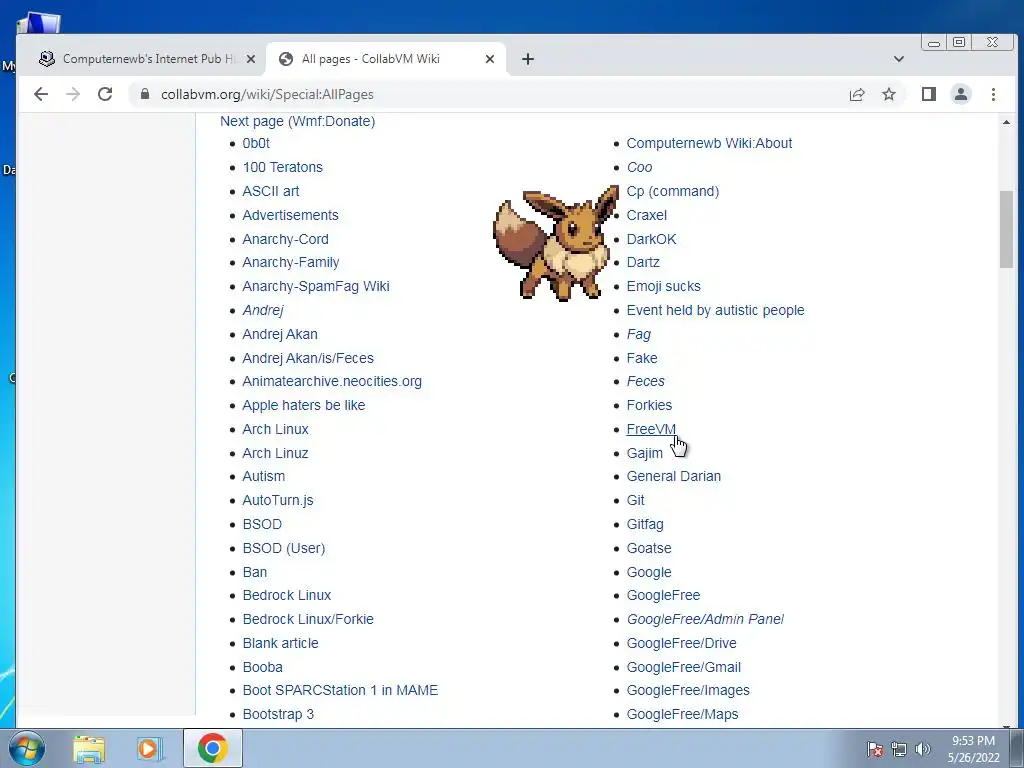
Task: Click the Chrome taskbar icon
Action: click(213, 748)
